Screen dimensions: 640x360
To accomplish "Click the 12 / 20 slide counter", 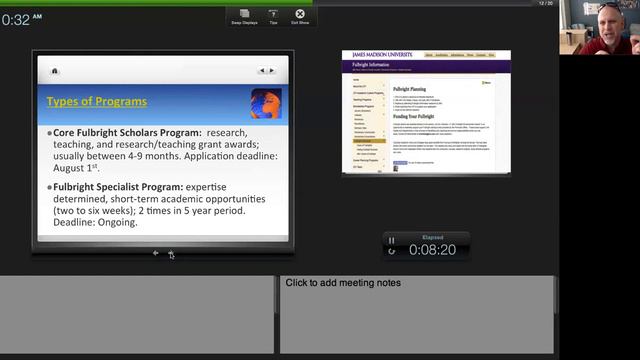I will click(545, 3).
